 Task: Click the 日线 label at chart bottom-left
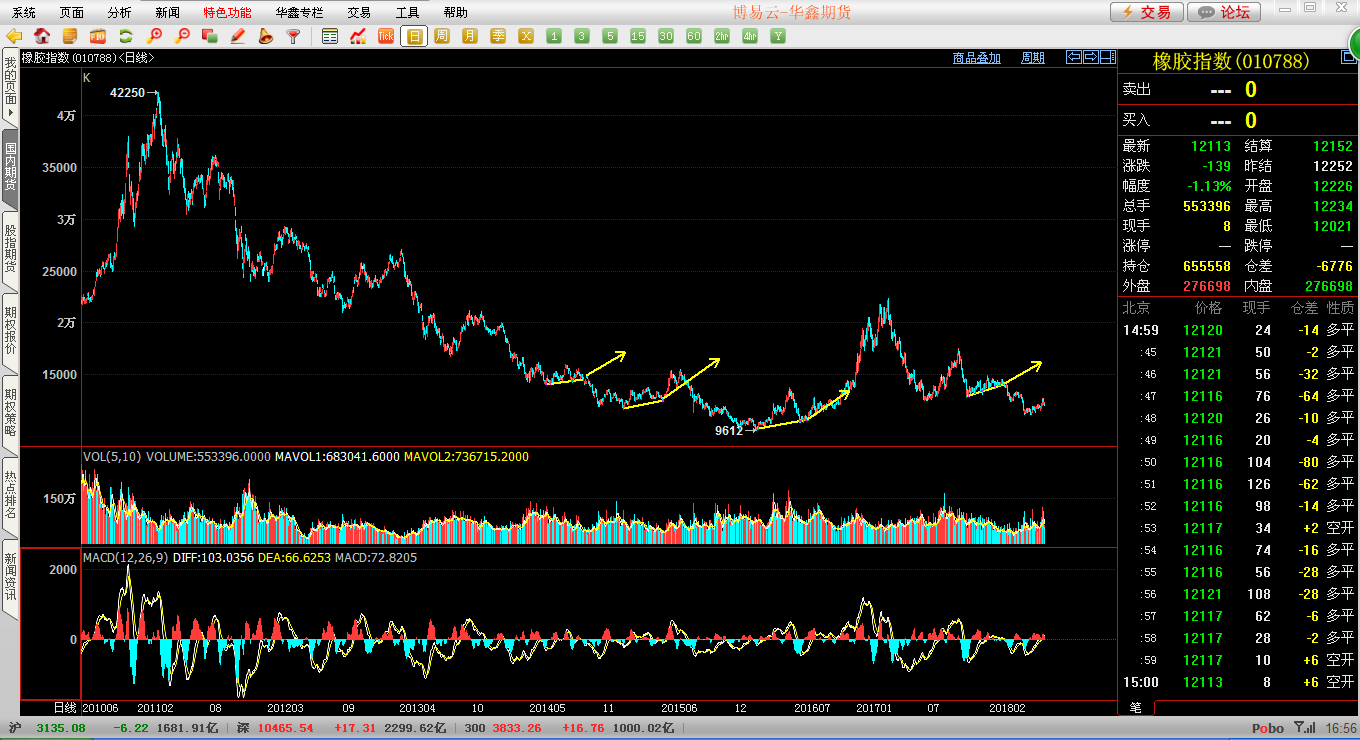[x=65, y=707]
